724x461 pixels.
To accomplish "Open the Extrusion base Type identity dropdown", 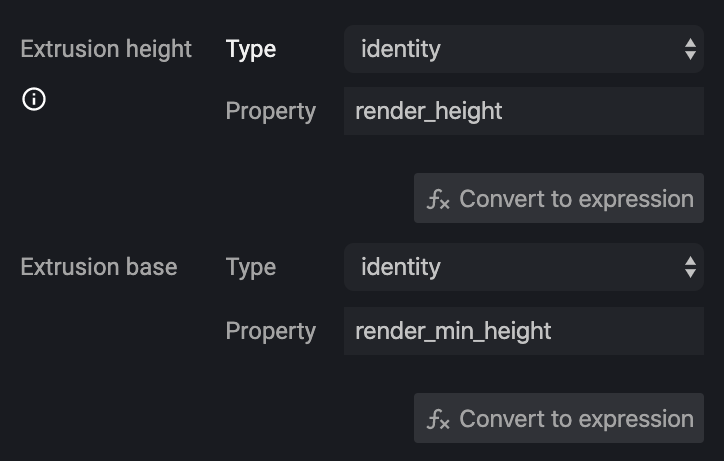I will 524,267.
